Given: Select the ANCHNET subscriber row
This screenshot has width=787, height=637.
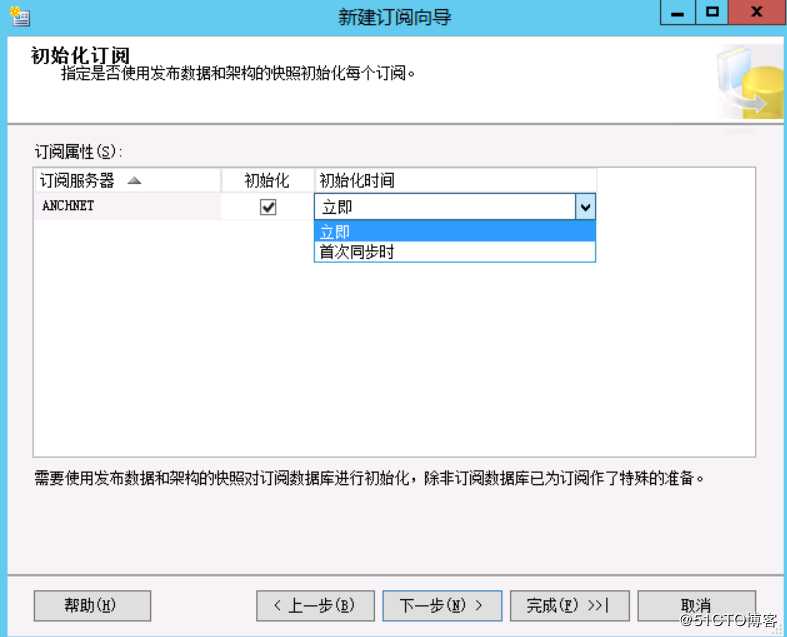Looking at the screenshot, I should (128, 206).
